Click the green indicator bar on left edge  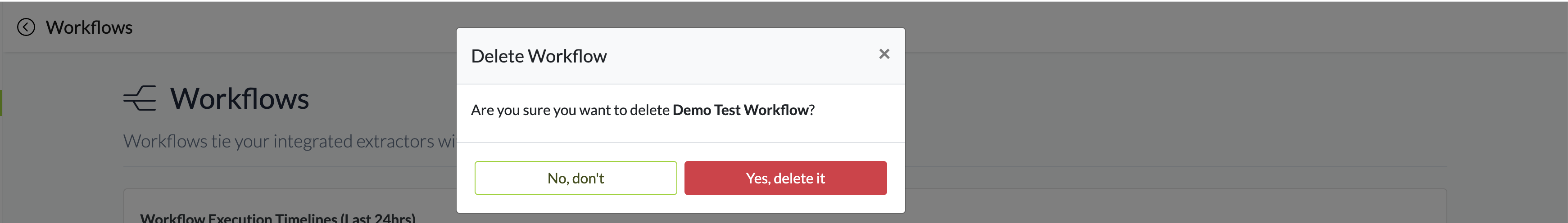pos(1,103)
